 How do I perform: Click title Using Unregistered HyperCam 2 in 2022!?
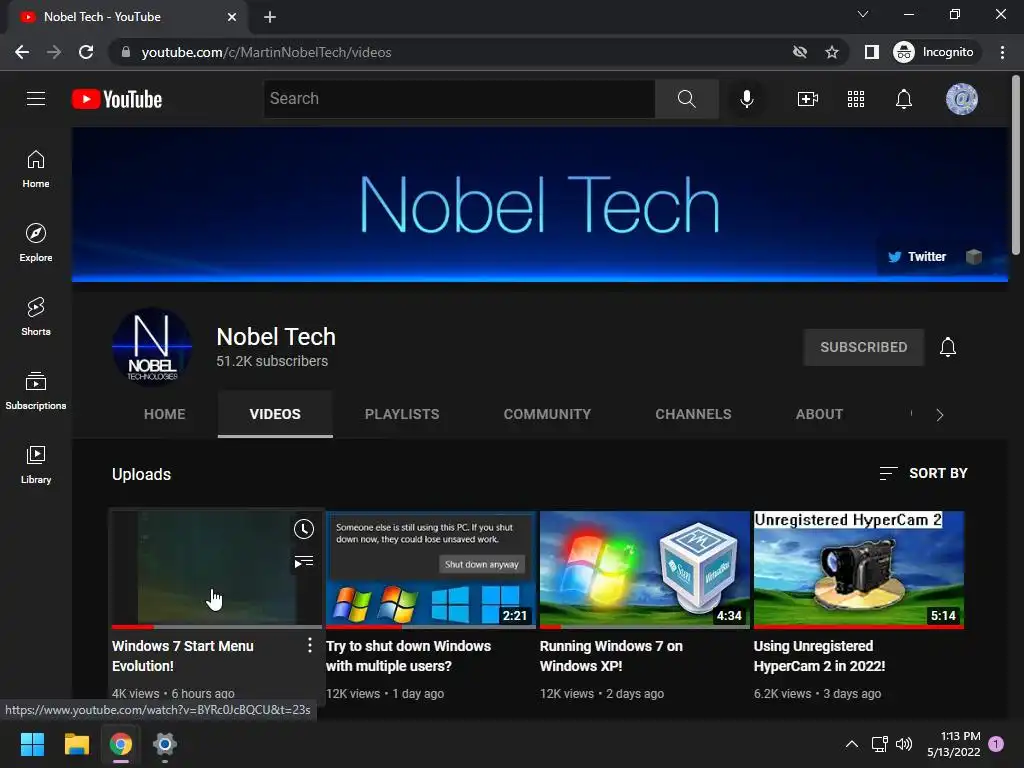click(x=819, y=656)
